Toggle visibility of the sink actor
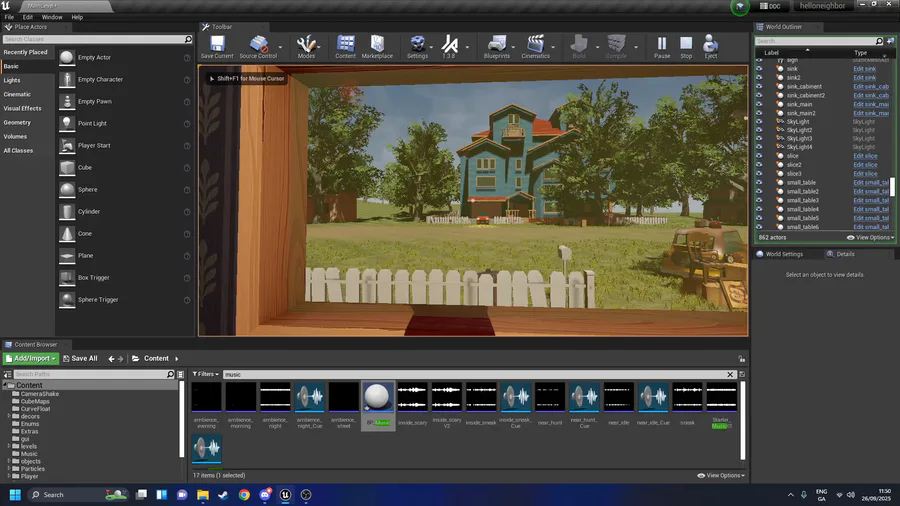900x506 pixels. [759, 69]
